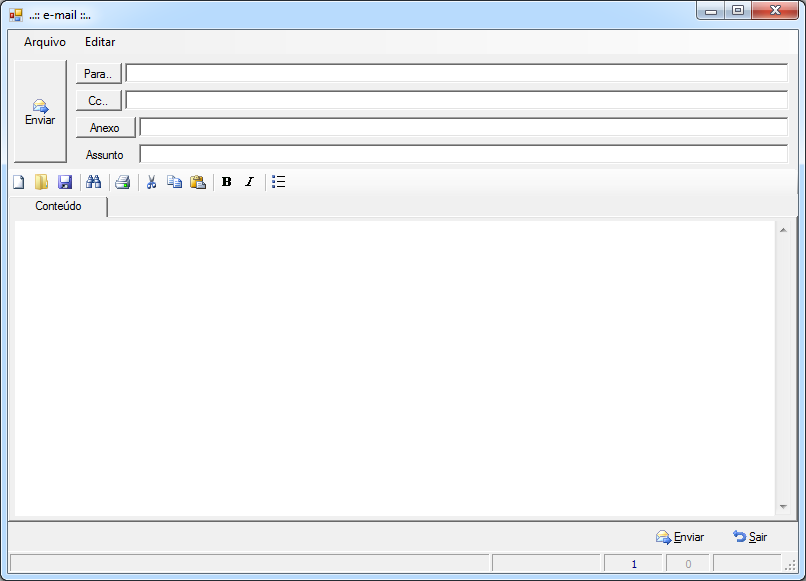Maximize the e-mail window

coord(738,11)
